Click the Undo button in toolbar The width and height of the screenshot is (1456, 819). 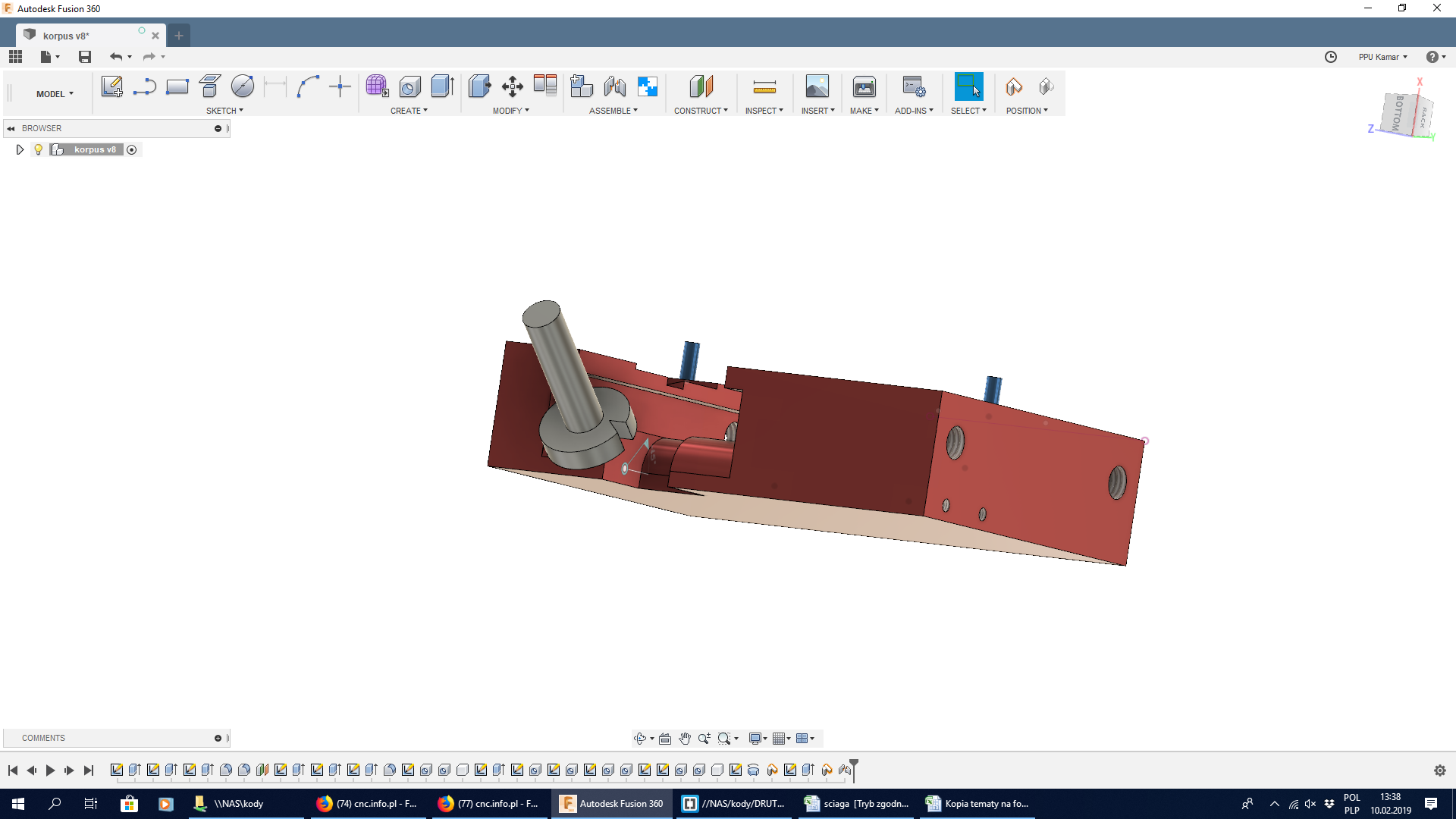click(x=116, y=57)
